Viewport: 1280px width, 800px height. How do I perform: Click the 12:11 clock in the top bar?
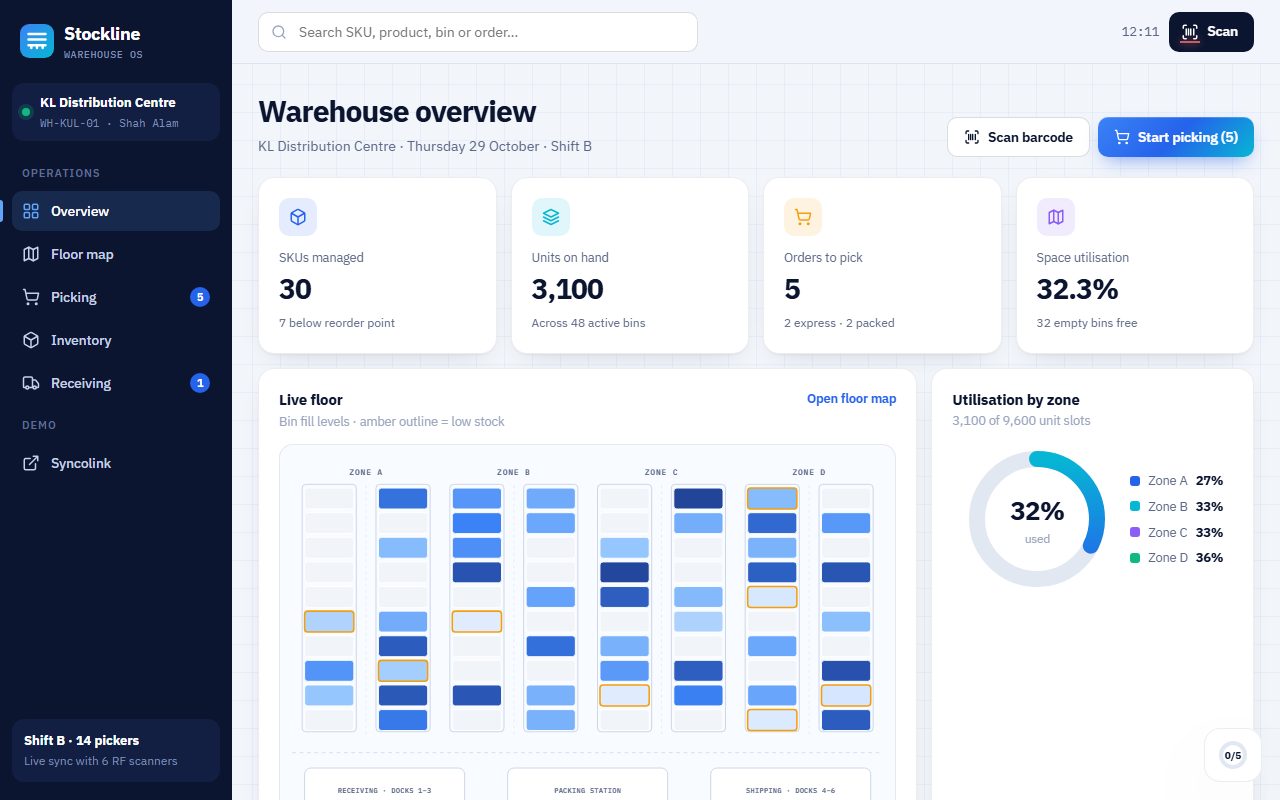click(x=1140, y=32)
